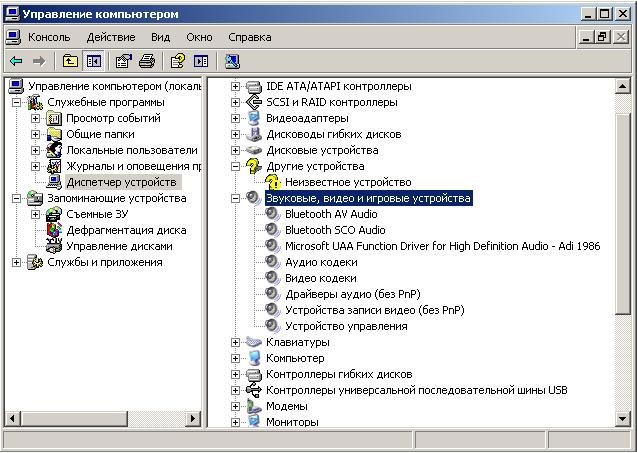Select Драйверы аудио (без PnP) entry
637x453 pixels.
353,294
